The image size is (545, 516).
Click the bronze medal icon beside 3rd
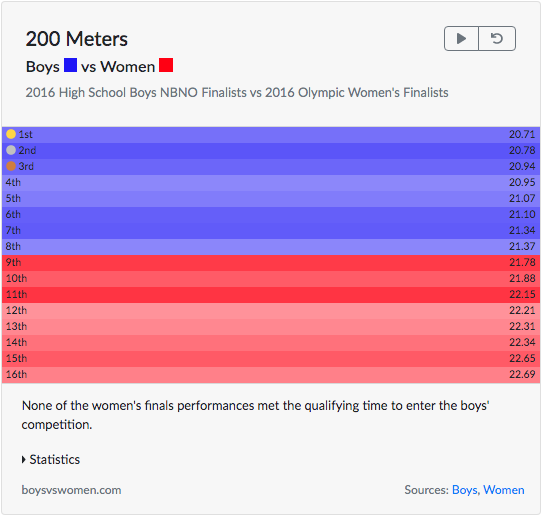point(11,166)
